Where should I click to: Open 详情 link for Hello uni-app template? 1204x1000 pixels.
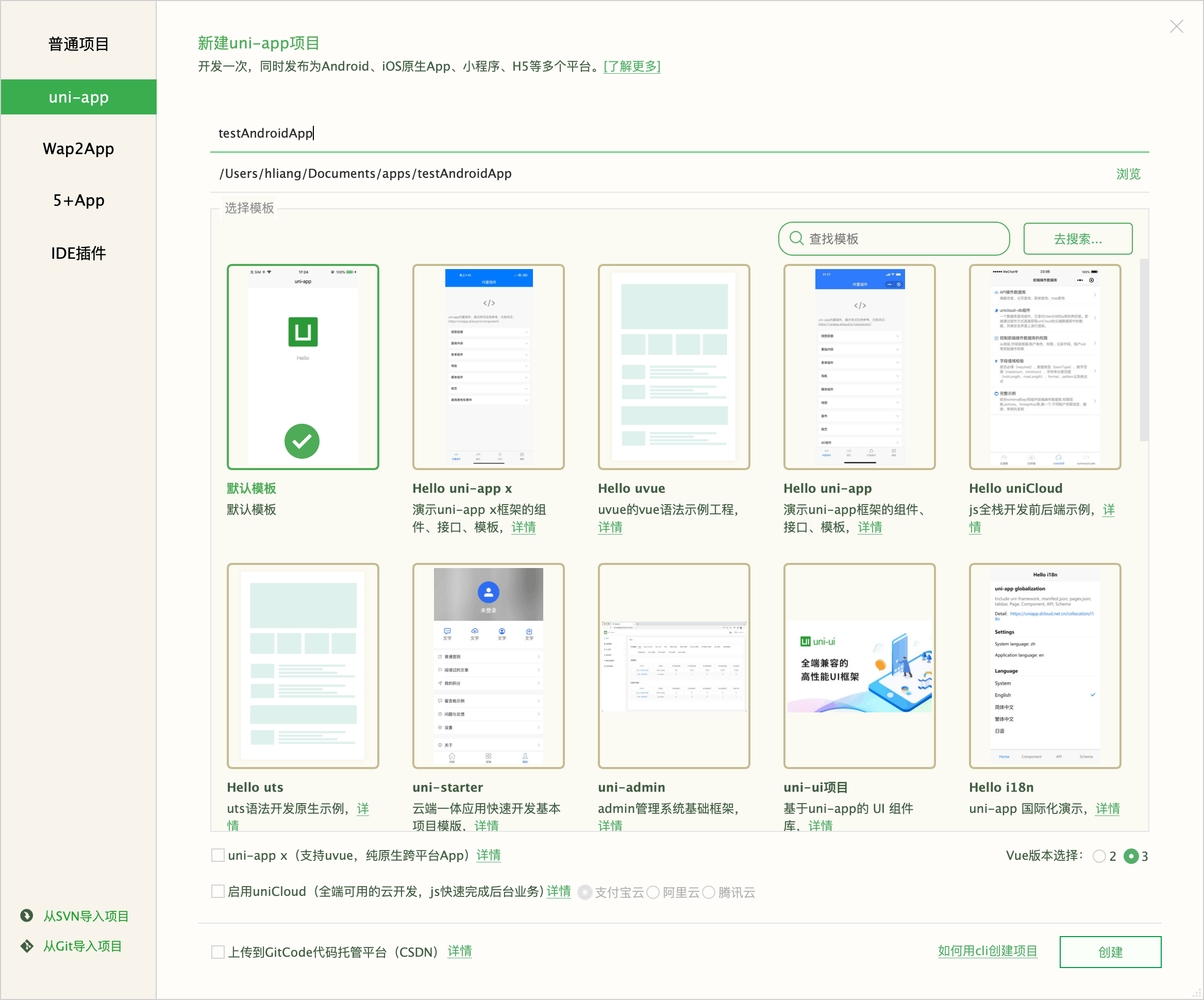869,527
